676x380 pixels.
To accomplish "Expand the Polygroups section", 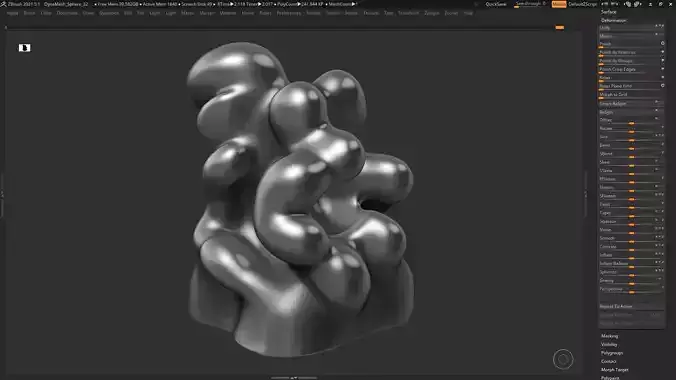I will coord(612,353).
